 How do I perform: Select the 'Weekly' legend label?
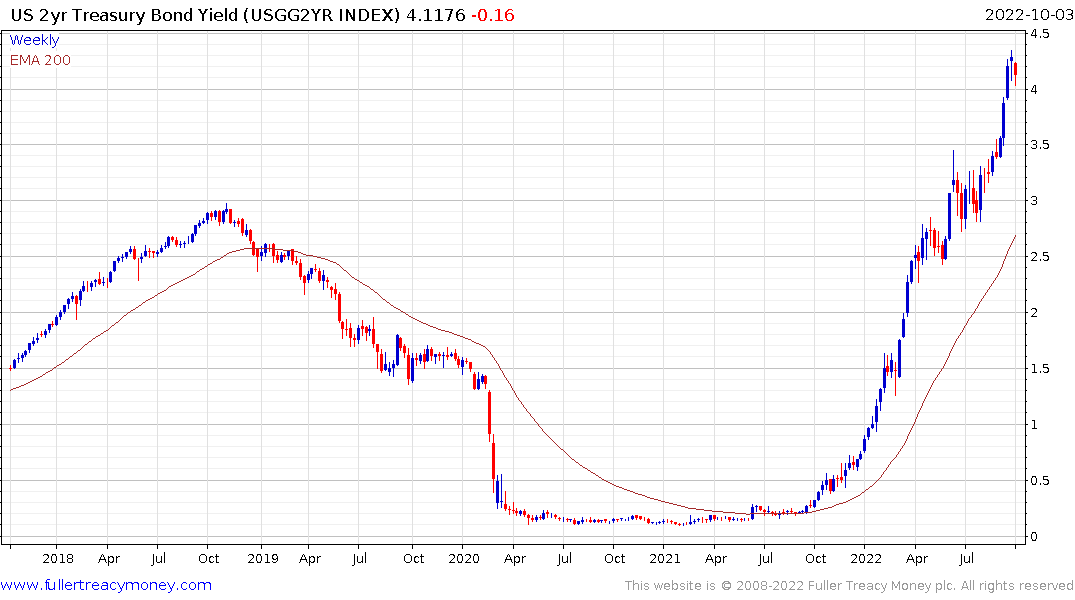click(34, 40)
